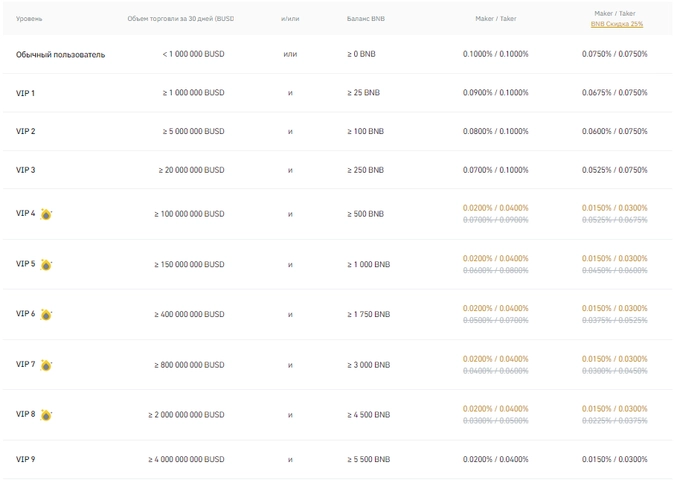This screenshot has width=674, height=480.
Task: Click the flame icon next to VIP 7
Action: [x=46, y=365]
